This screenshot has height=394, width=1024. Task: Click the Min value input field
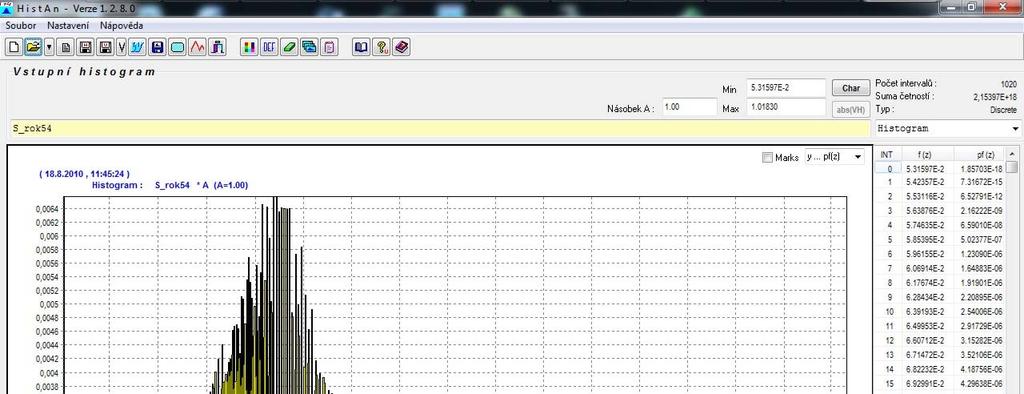(x=786, y=88)
